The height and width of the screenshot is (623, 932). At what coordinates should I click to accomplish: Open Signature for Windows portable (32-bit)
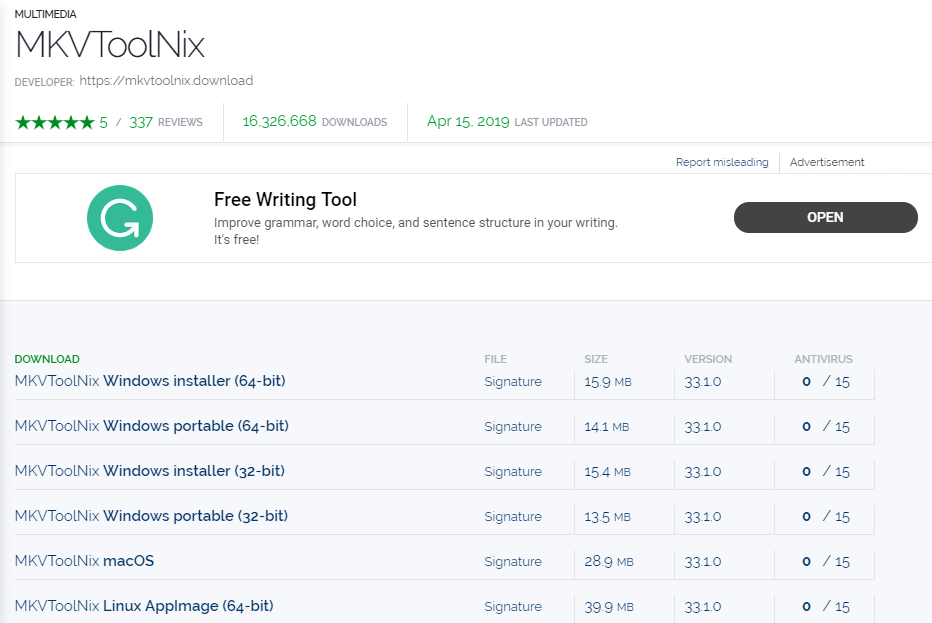point(513,517)
